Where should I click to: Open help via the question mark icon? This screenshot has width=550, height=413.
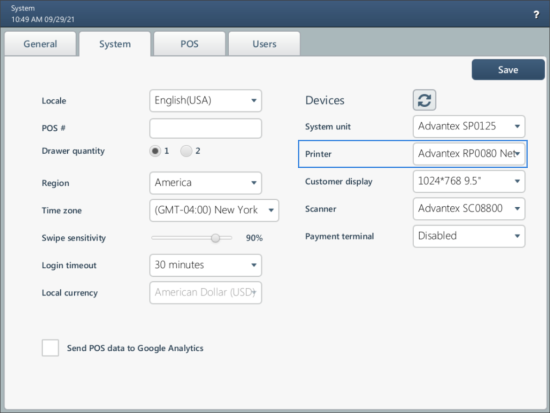(536, 14)
